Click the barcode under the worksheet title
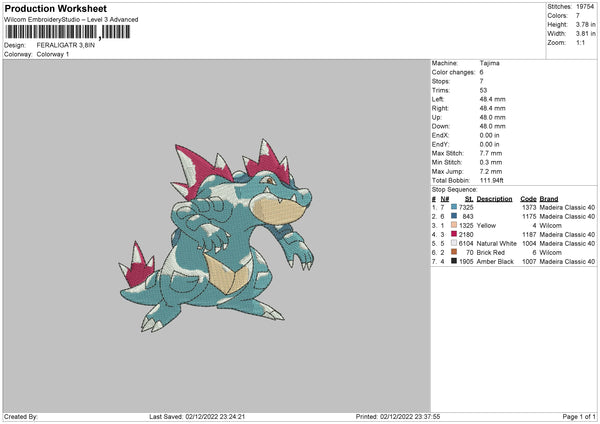This screenshot has width=600, height=424. [x=68, y=32]
